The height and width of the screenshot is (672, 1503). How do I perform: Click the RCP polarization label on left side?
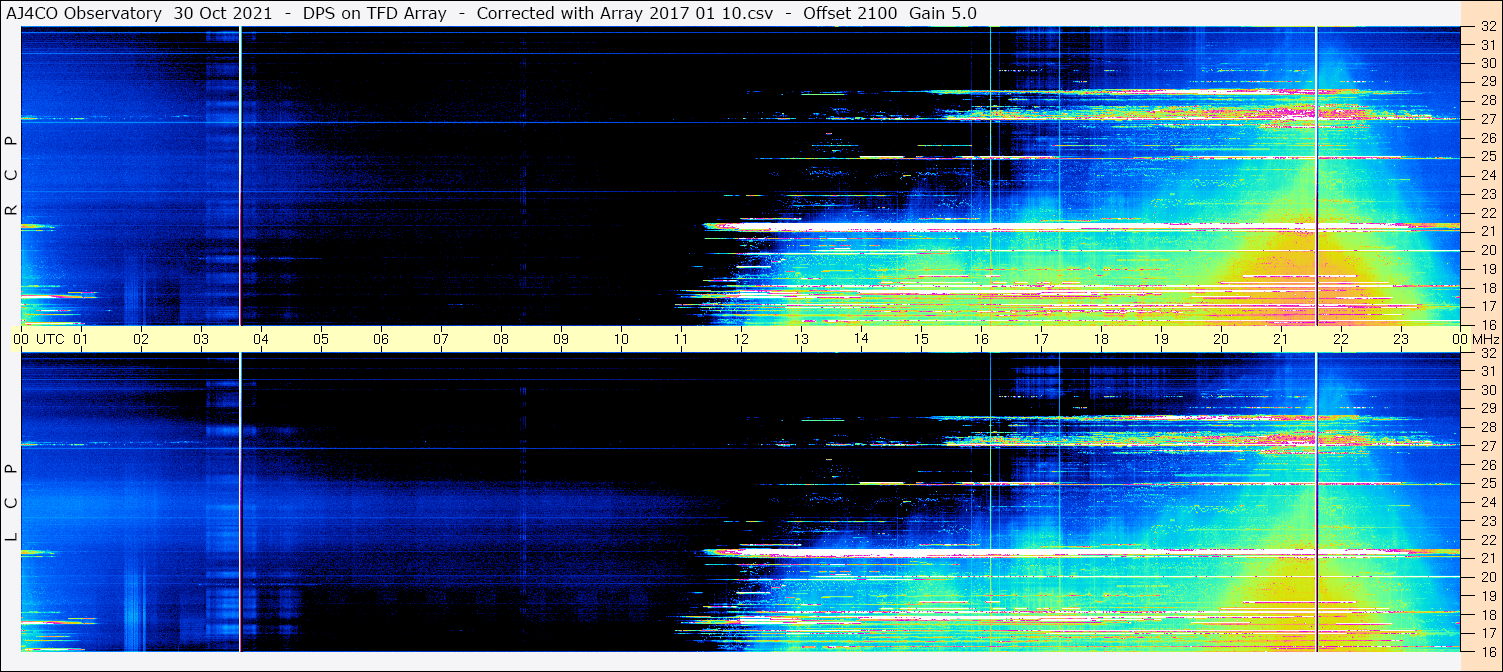(11, 176)
